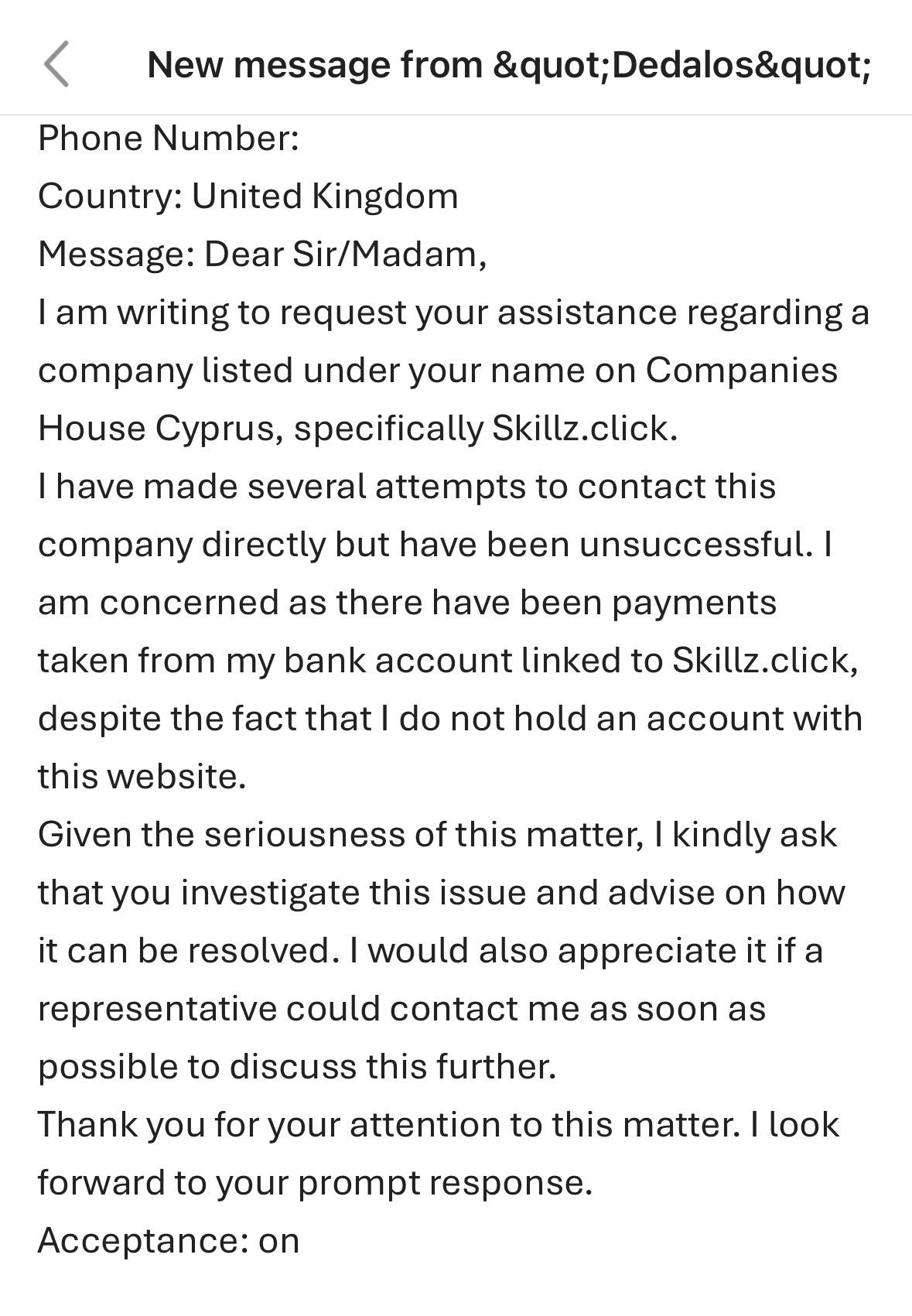This screenshot has width=912, height=1316.
Task: Tap the 'possible to discuss this further.' line
Action: [x=298, y=1067]
